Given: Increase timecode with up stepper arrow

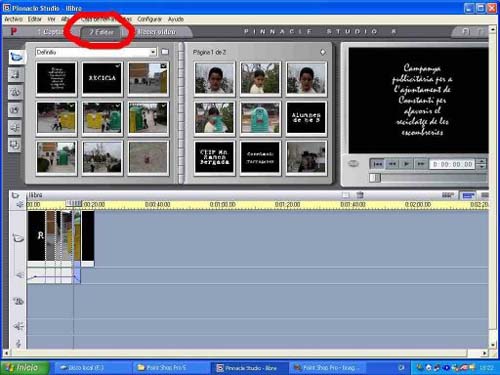Looking at the screenshot, I should pos(481,161).
